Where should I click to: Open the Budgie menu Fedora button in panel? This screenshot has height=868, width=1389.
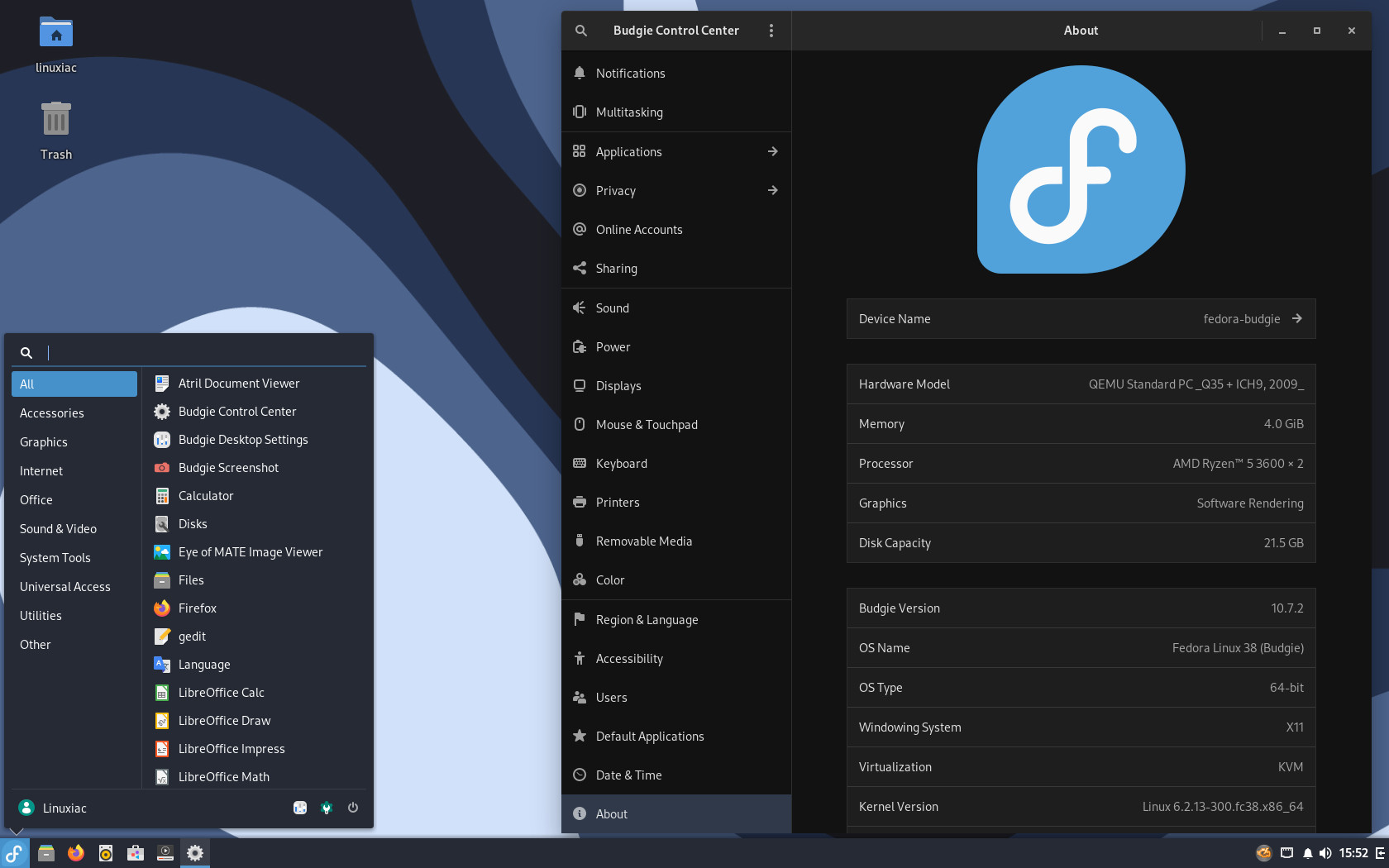coord(15,853)
